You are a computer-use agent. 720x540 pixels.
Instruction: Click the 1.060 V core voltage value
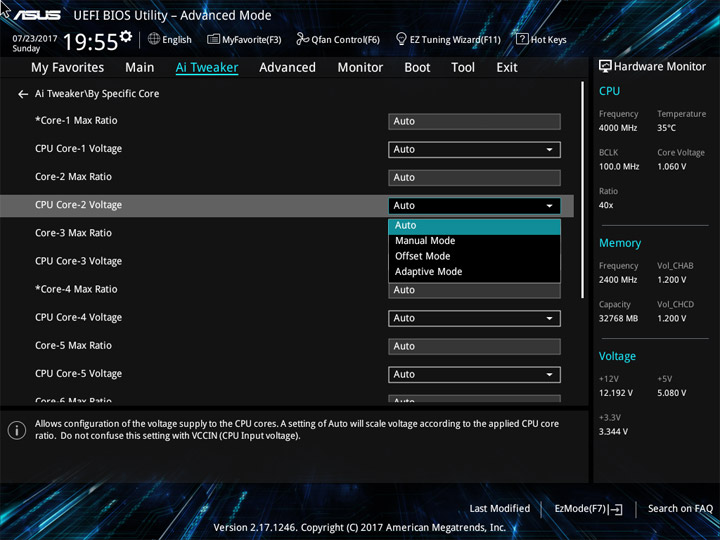tap(671, 167)
